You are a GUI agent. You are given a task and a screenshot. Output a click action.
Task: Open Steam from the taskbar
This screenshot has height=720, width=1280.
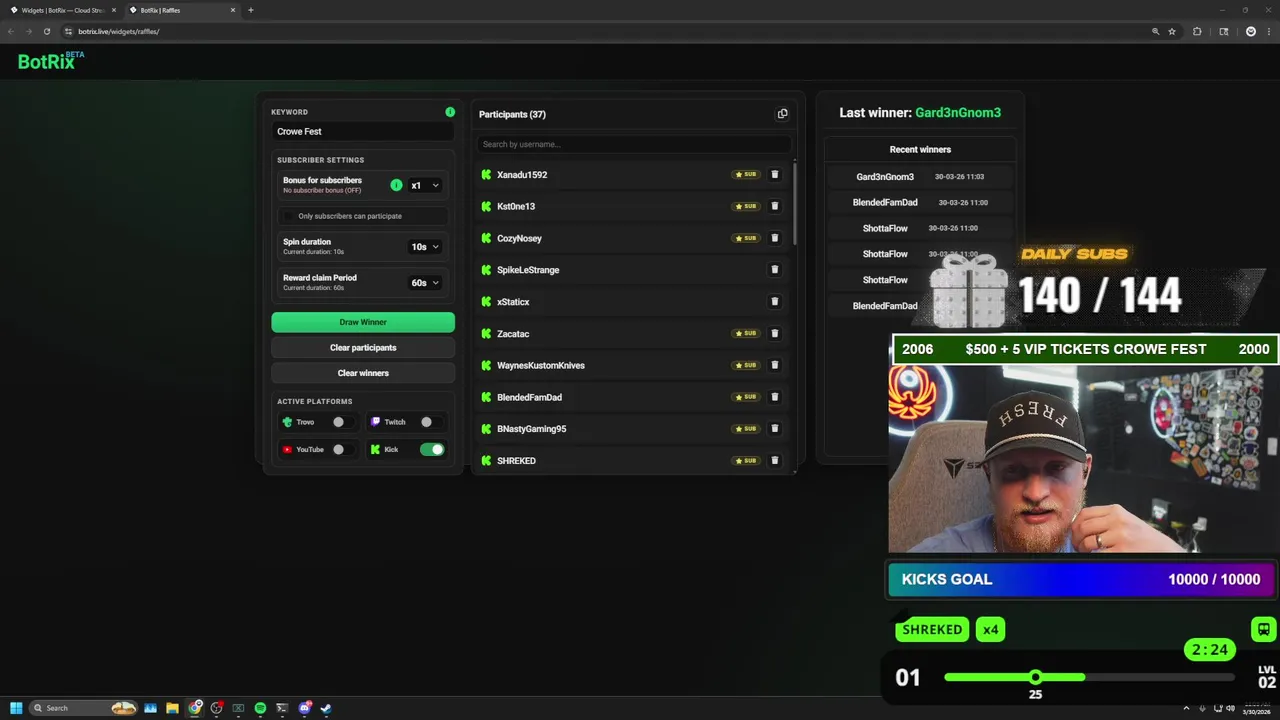pyautogui.click(x=326, y=708)
